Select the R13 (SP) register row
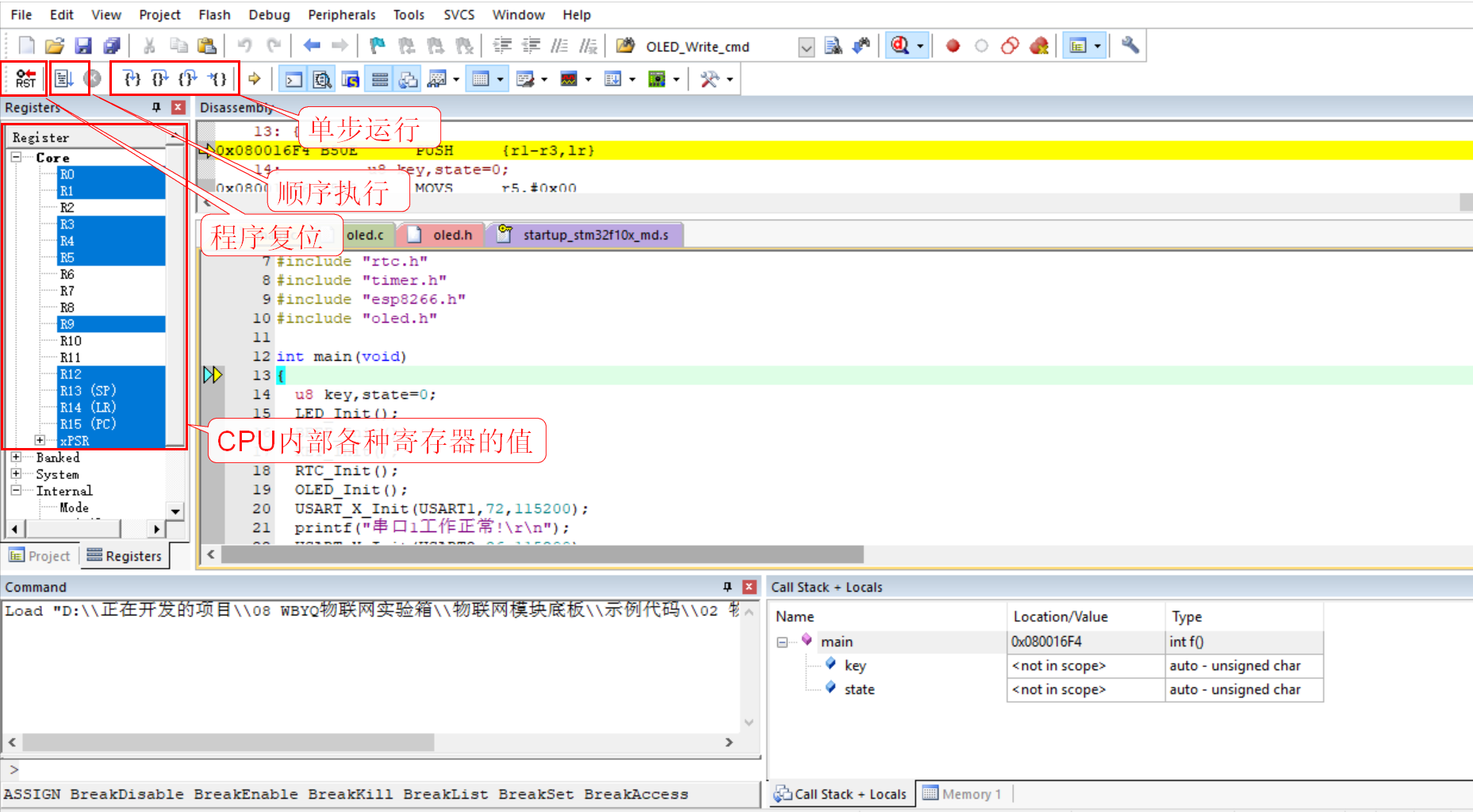 point(88,390)
